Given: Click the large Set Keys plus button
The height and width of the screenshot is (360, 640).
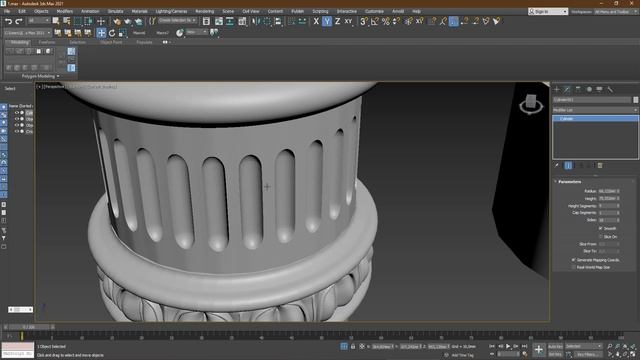Looking at the screenshot, I should (x=539, y=350).
